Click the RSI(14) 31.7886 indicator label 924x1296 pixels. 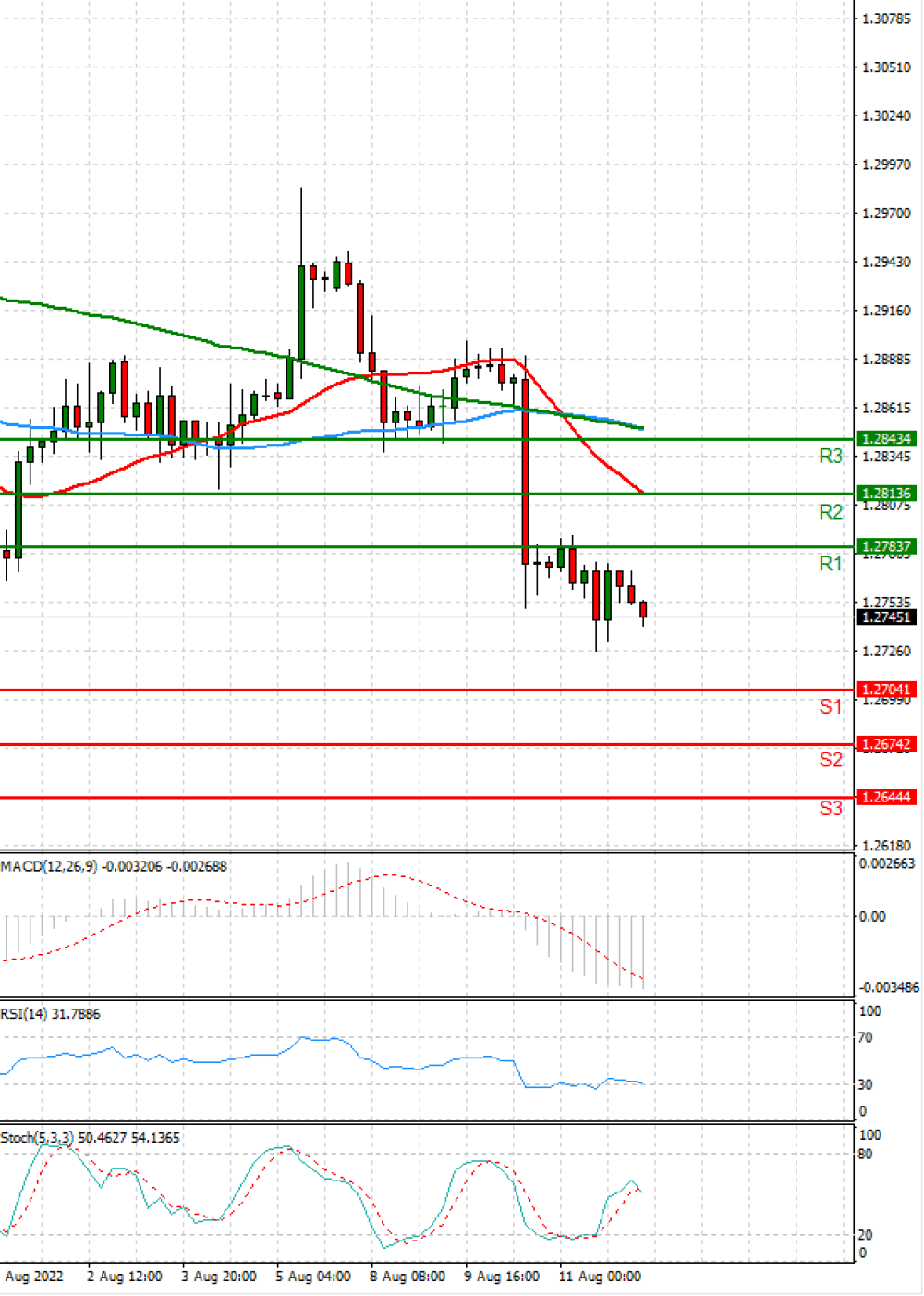(x=50, y=1013)
